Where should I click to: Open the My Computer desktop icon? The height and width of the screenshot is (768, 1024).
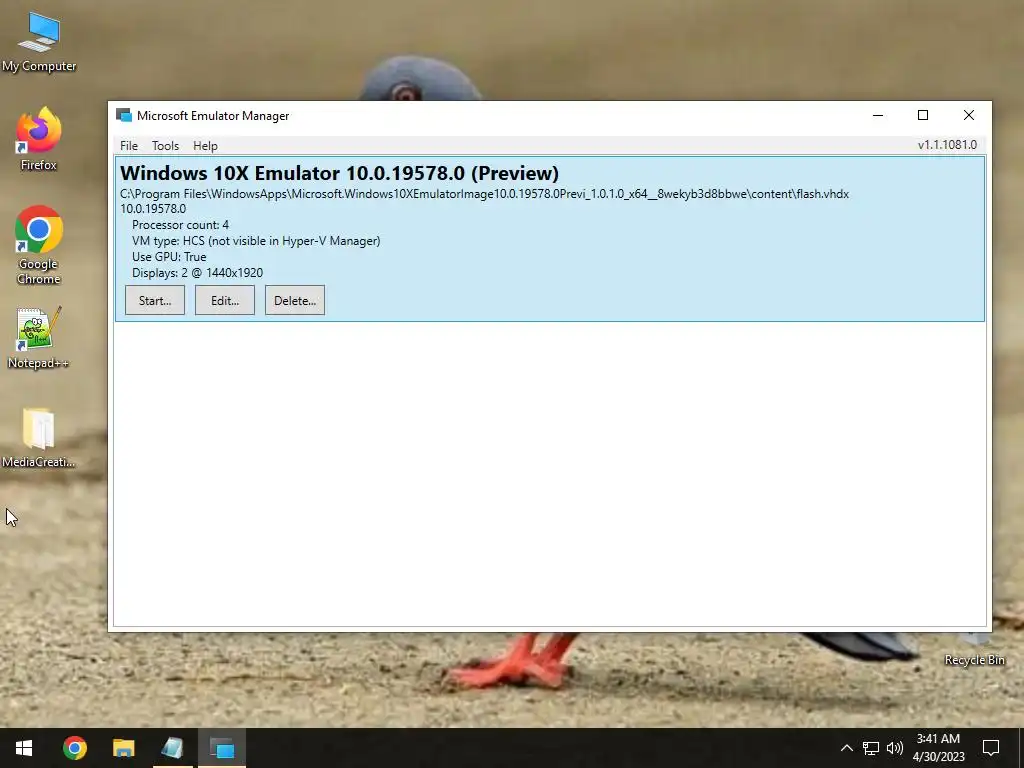[x=39, y=42]
